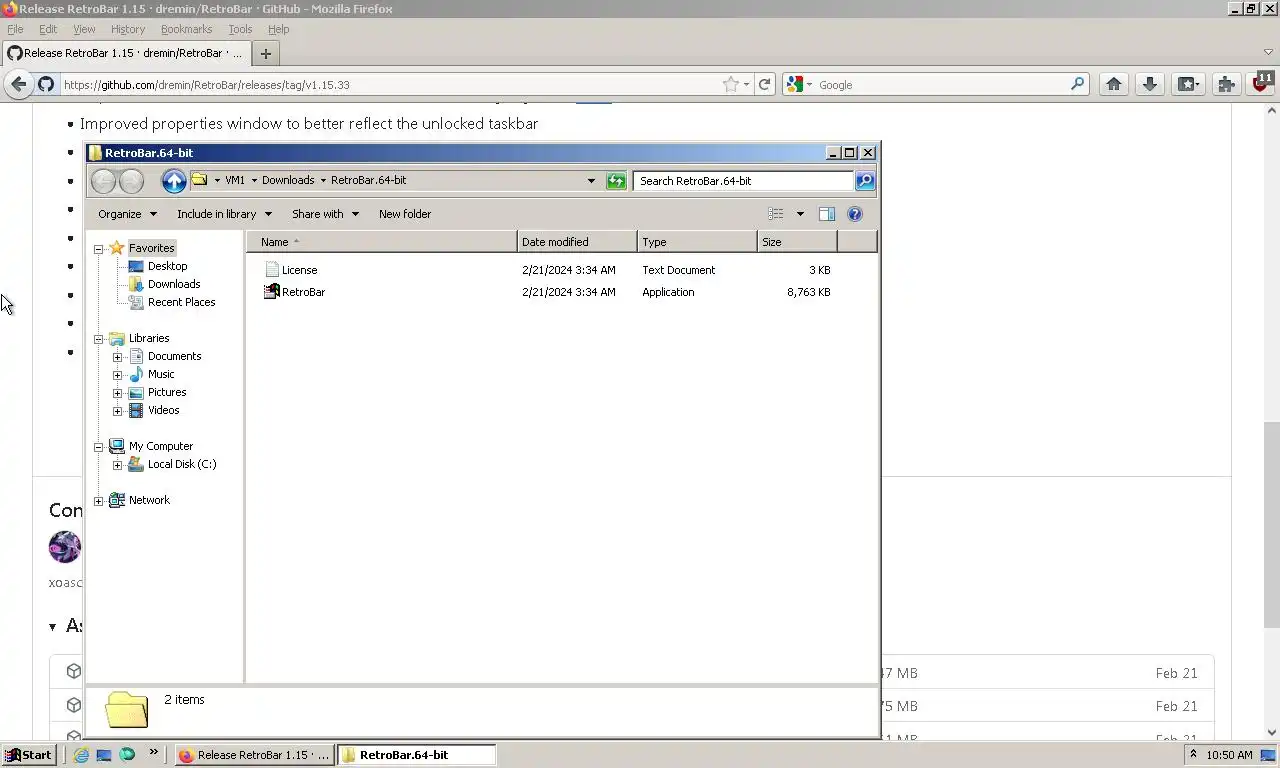
Task: Click the third quick launch icon
Action: tap(127, 755)
